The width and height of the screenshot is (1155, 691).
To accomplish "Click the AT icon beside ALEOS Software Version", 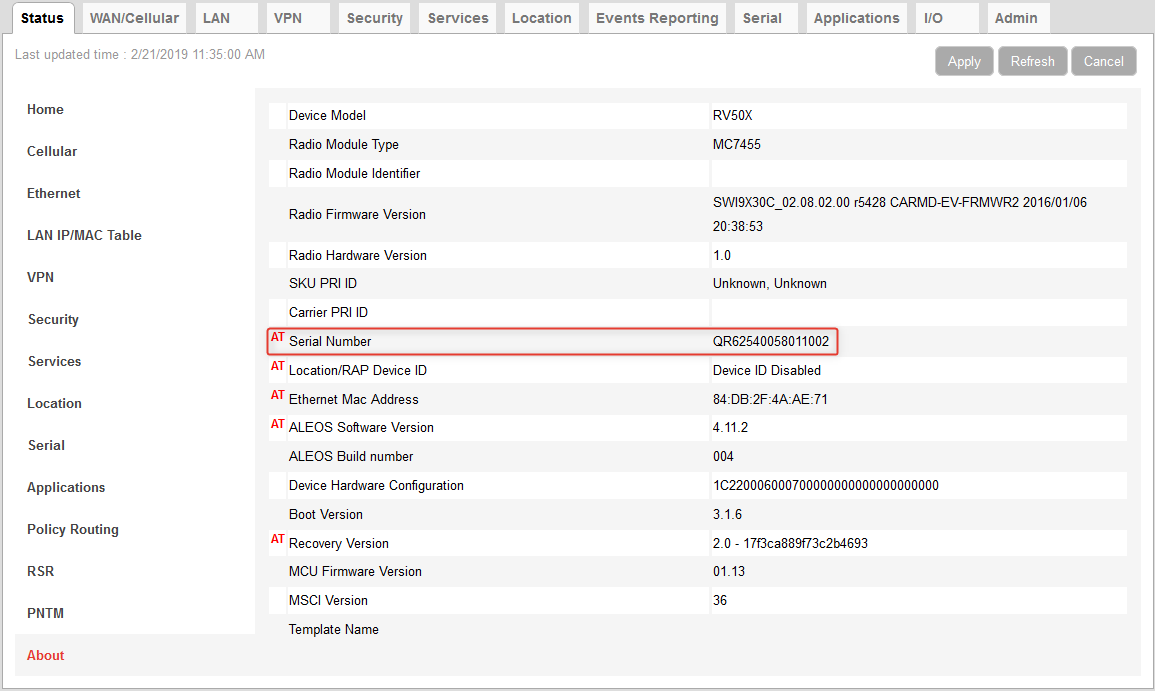I will pos(277,424).
